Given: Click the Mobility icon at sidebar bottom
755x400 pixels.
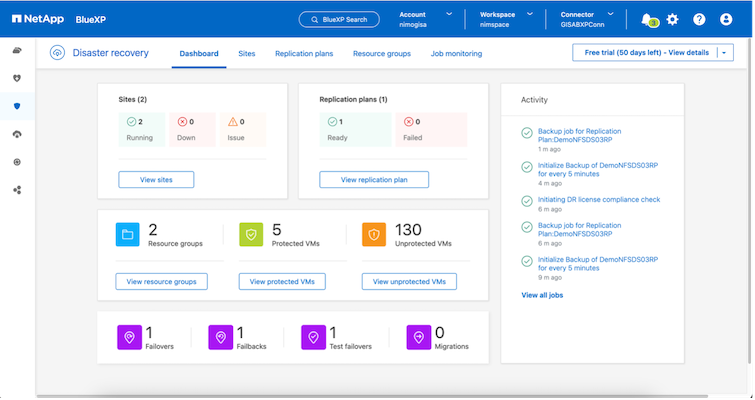Looking at the screenshot, I should pyautogui.click(x=17, y=189).
